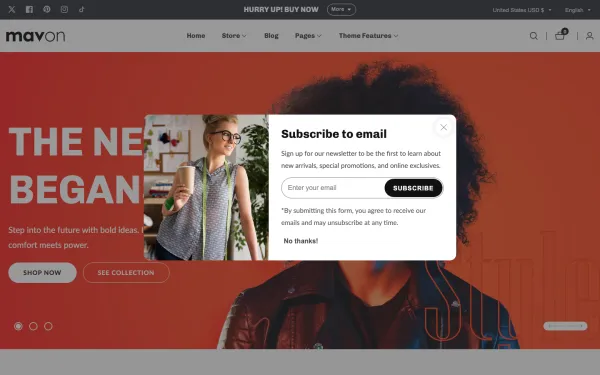Click the SUBSCRIBE button
Screen dimensions: 600x375
[x=413, y=188]
